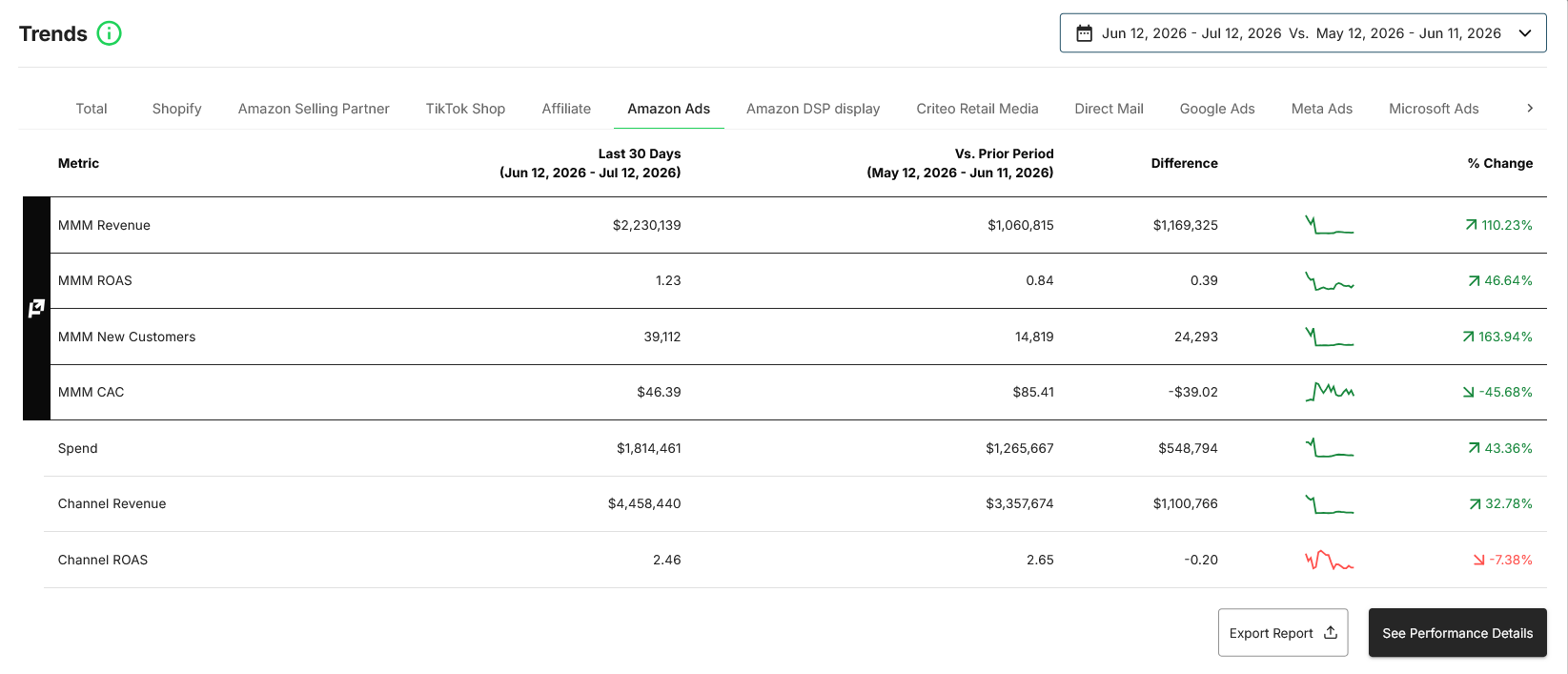Open the Microsoft Ads tab

(1434, 109)
